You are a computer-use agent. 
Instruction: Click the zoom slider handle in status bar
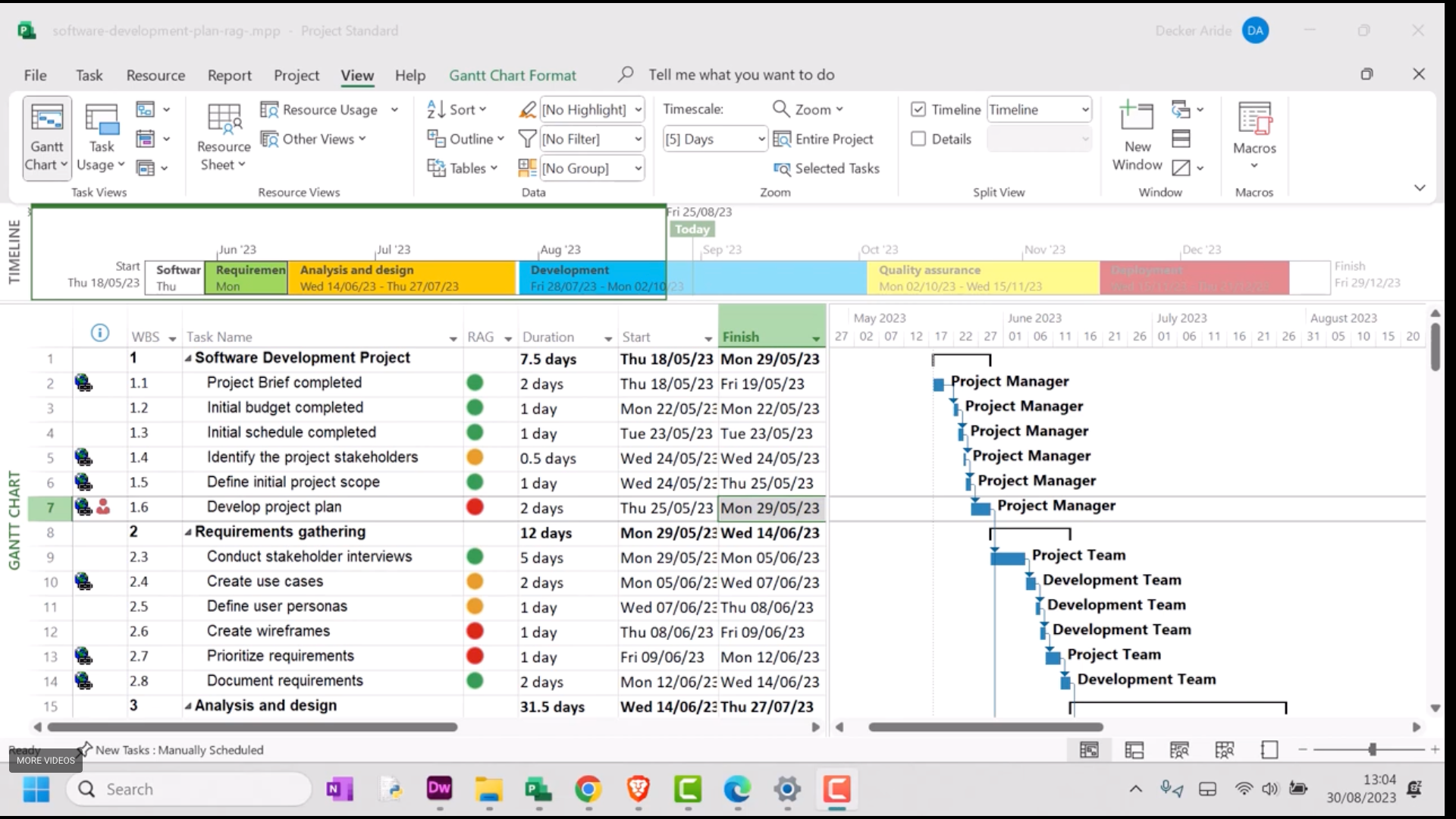[x=1372, y=749]
